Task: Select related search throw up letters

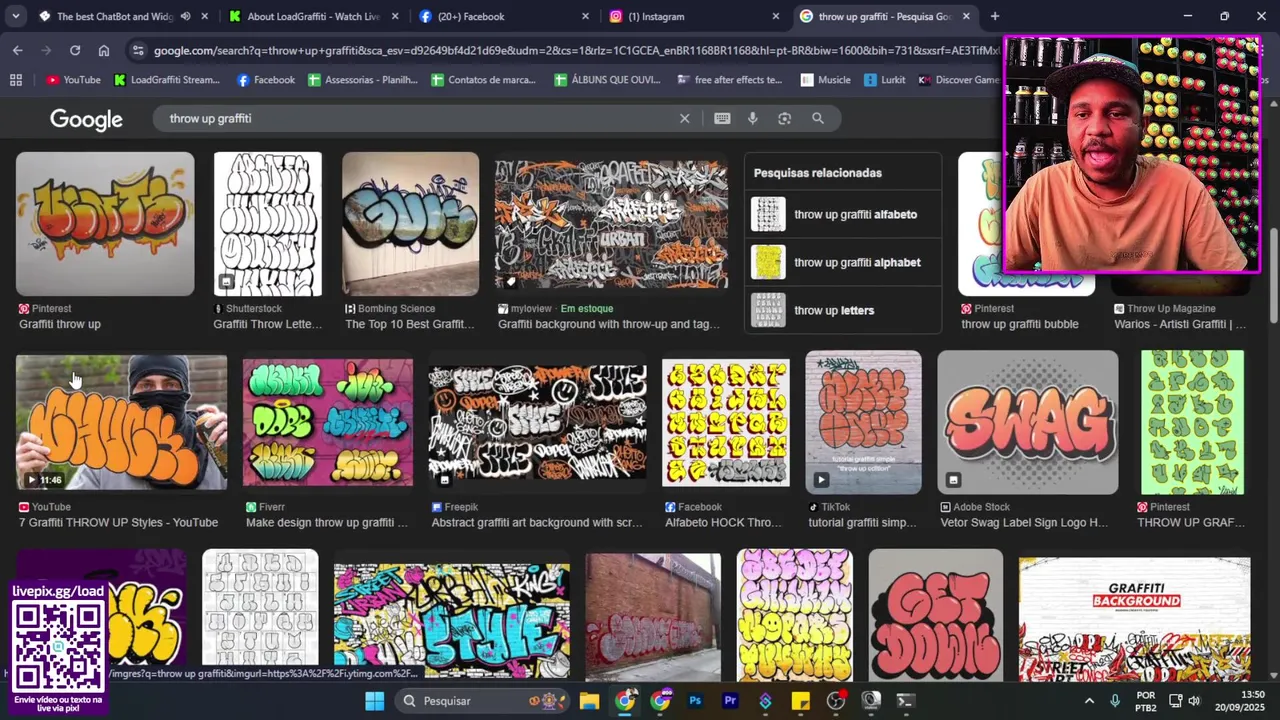Action: point(843,310)
